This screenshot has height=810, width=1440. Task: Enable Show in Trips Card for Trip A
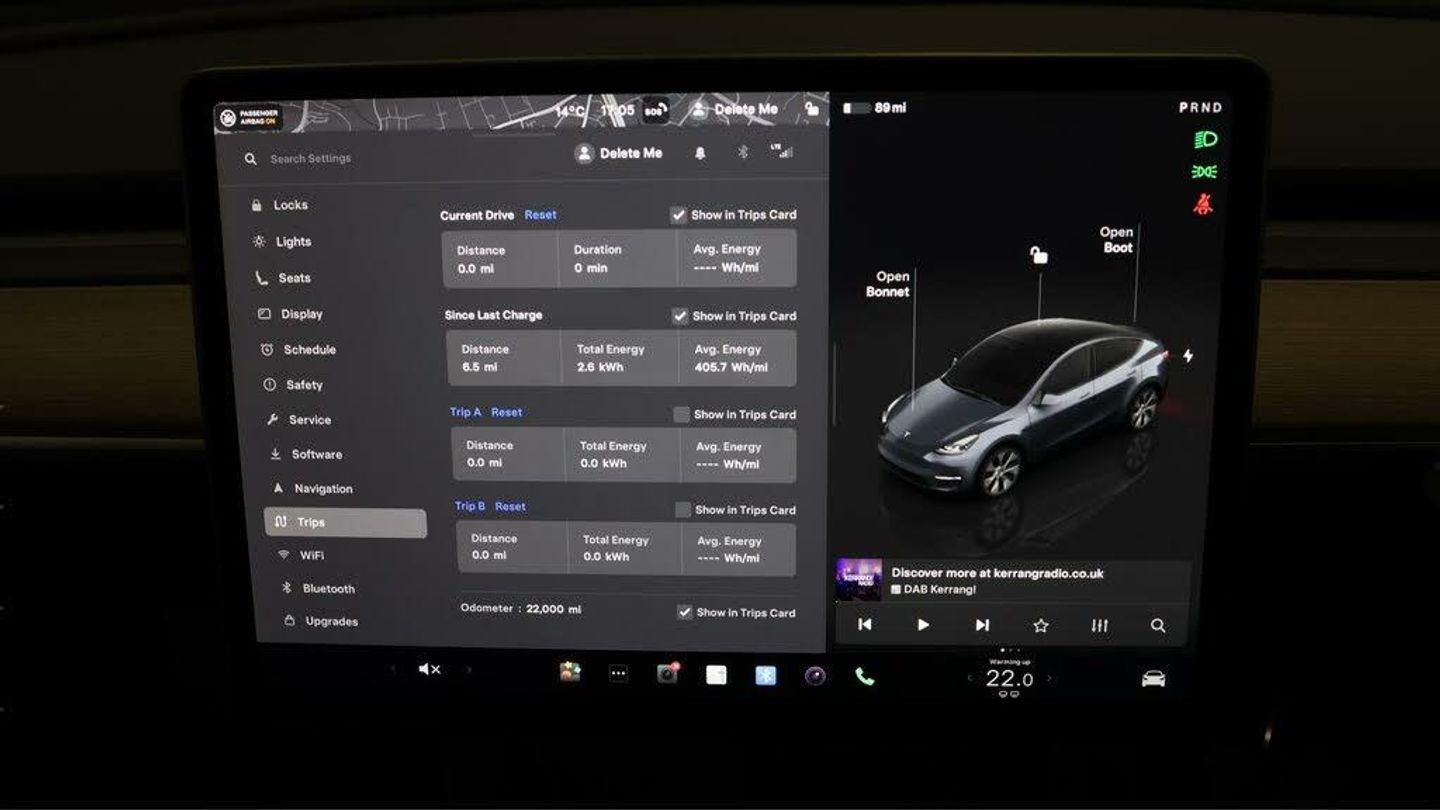[x=681, y=415]
